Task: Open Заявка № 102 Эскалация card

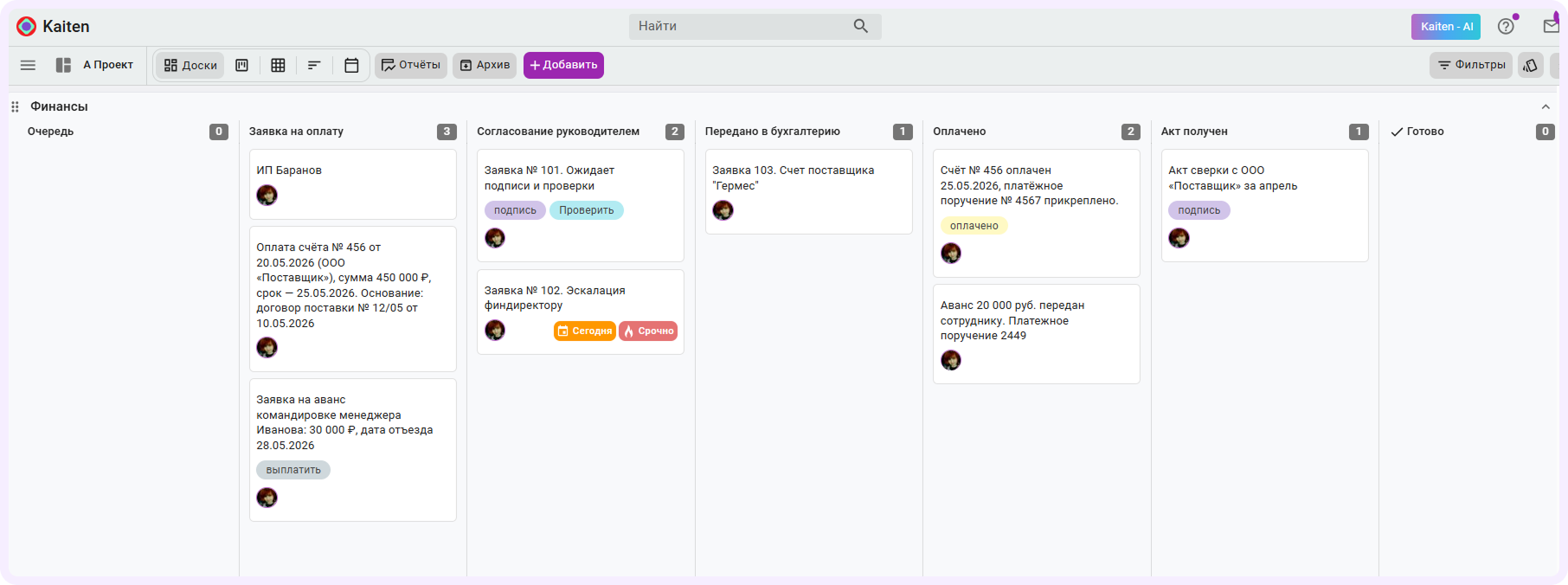Action: pyautogui.click(x=581, y=312)
